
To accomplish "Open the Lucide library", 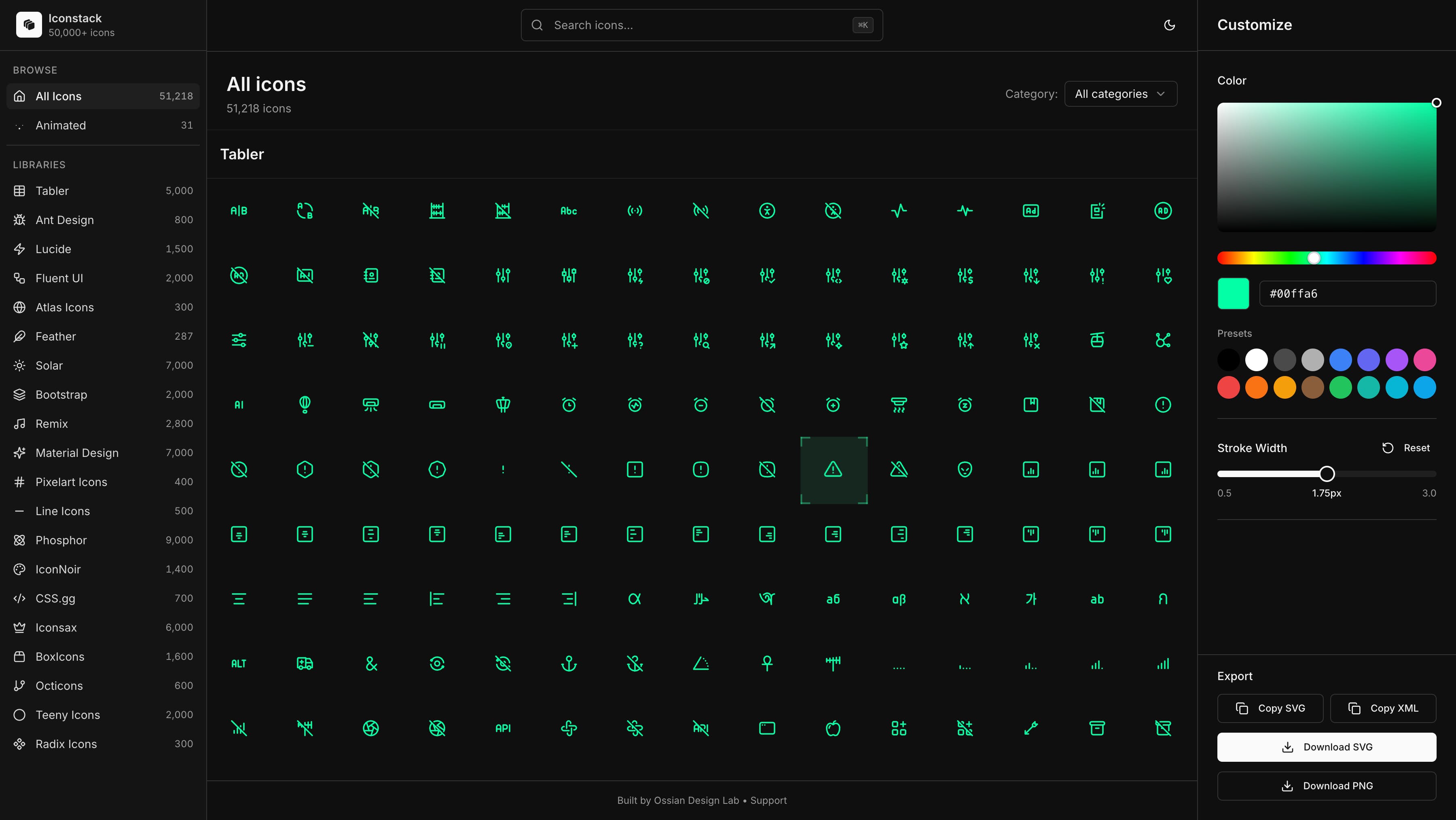I will 53,249.
